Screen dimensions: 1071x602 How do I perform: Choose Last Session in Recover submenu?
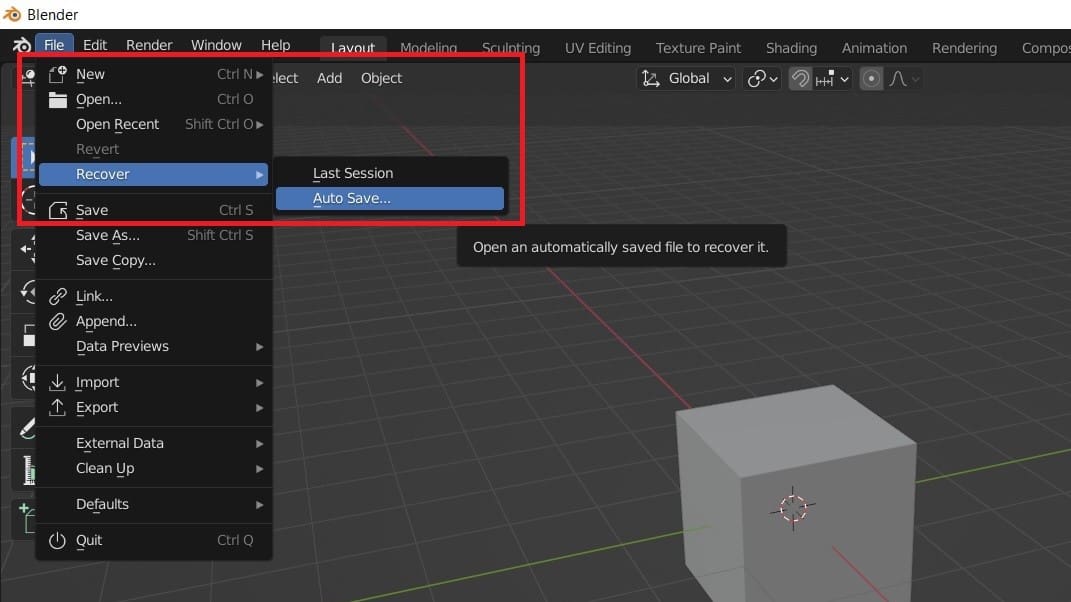coord(390,173)
